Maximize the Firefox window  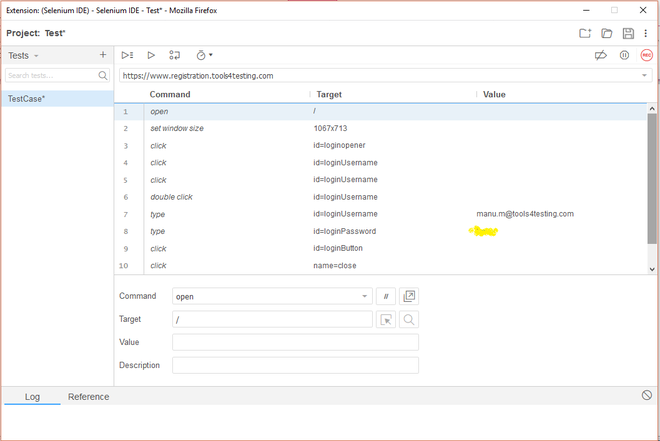coord(615,10)
